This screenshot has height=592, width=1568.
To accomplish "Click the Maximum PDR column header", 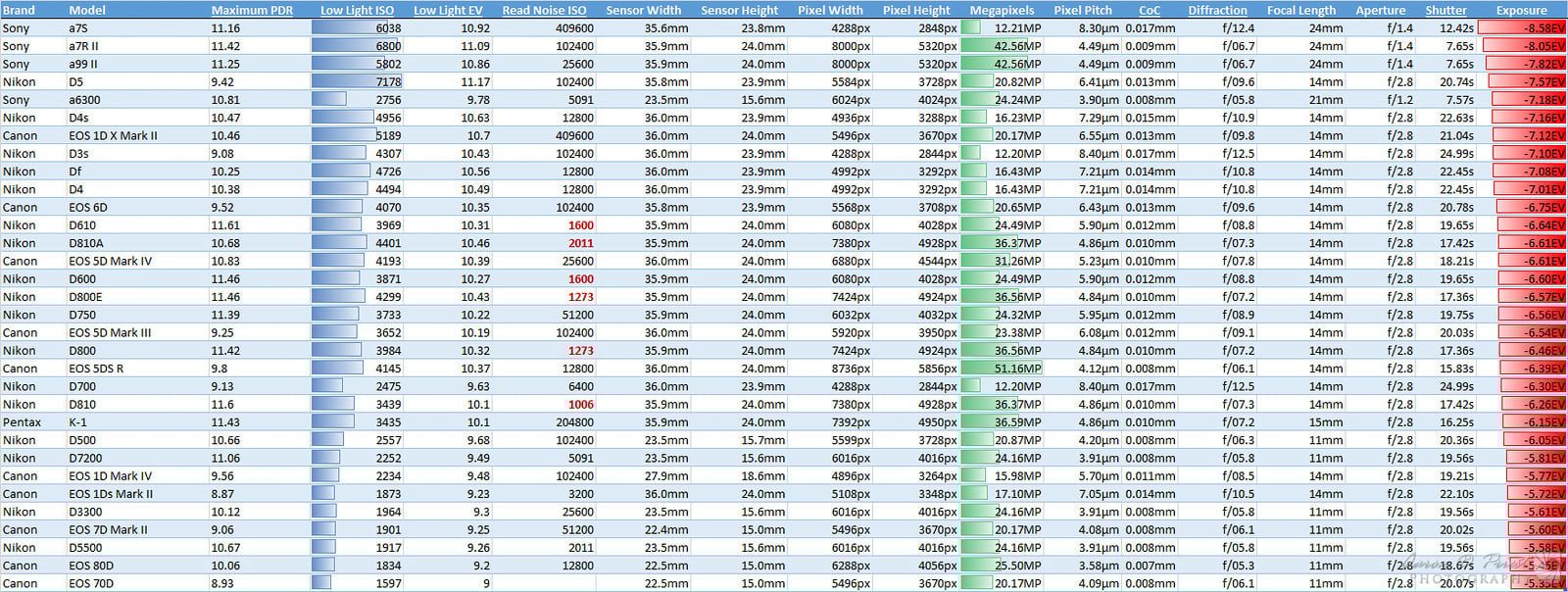I will [252, 10].
